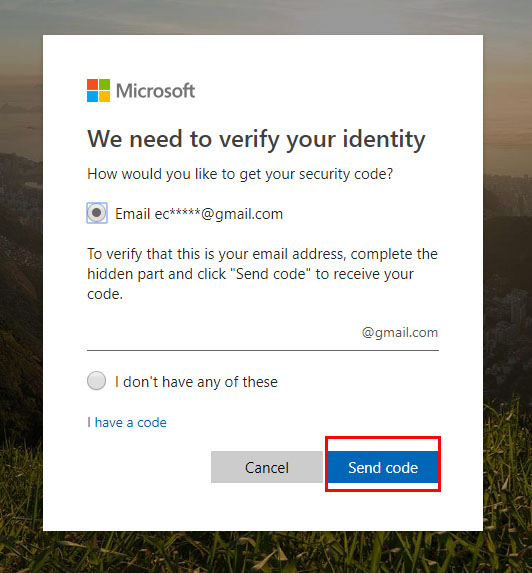Click the "To verify that this is your email address" paragraph

[262, 274]
